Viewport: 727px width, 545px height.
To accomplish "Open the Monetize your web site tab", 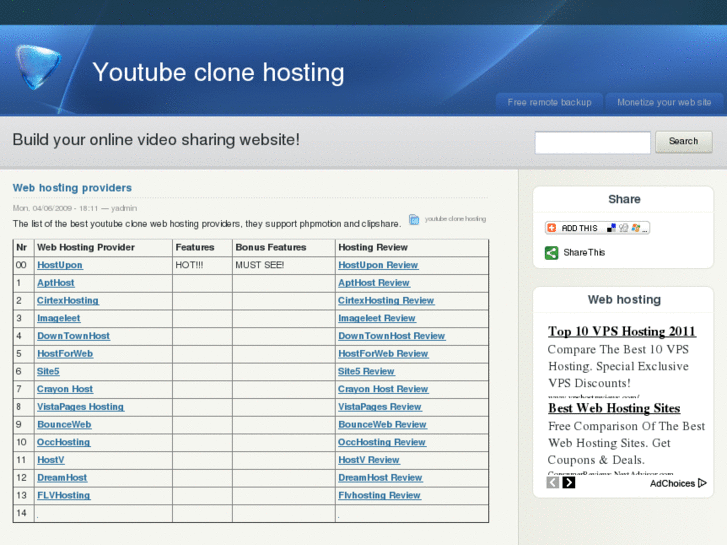I will point(664,103).
